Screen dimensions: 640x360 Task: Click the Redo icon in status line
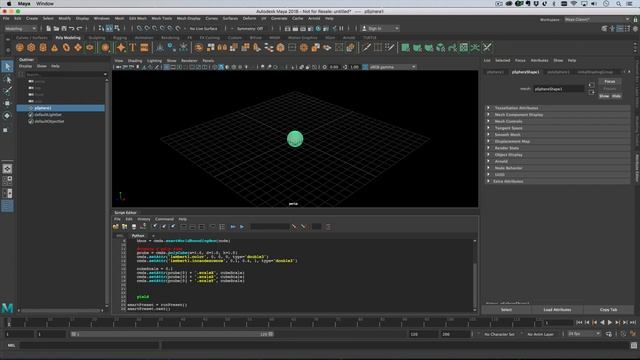coord(80,29)
